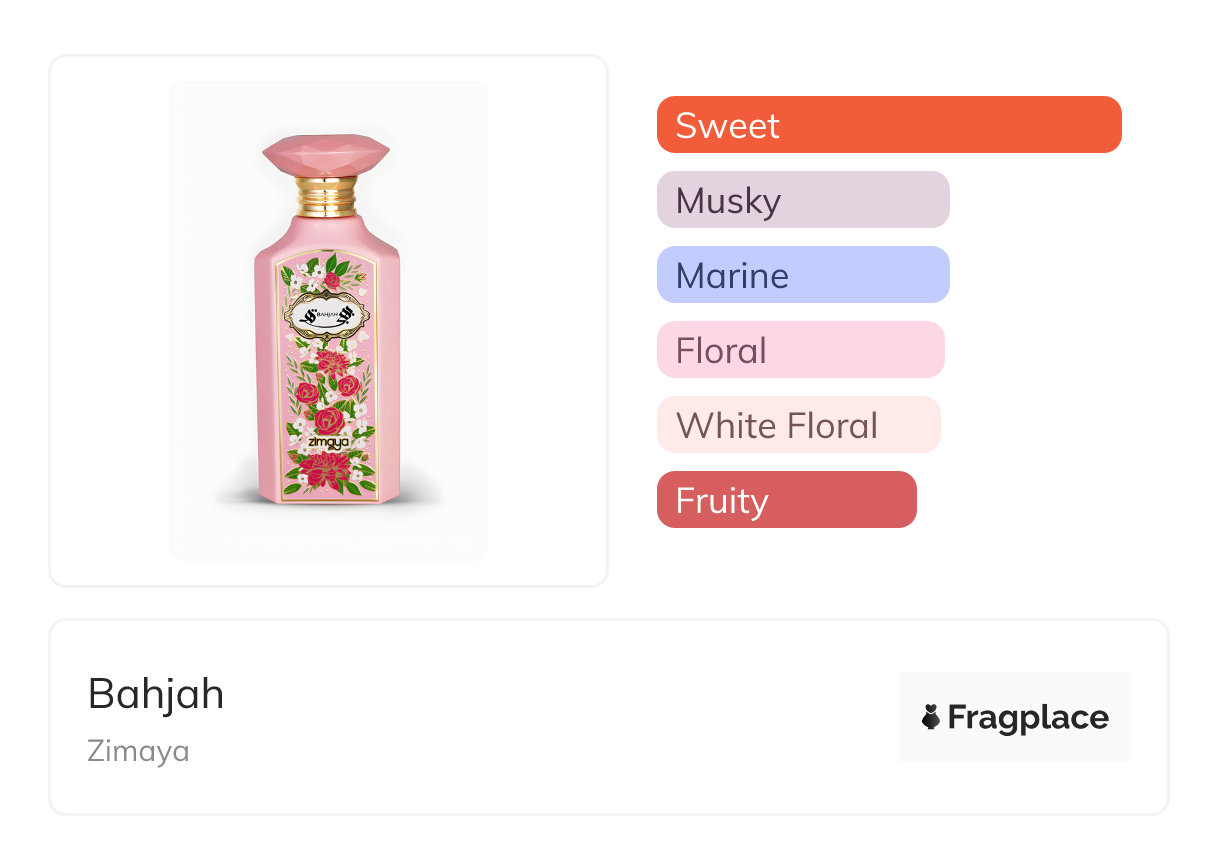This screenshot has height=864, width=1218.
Task: Click the oval Bahjah emblem on bottle
Action: click(329, 316)
